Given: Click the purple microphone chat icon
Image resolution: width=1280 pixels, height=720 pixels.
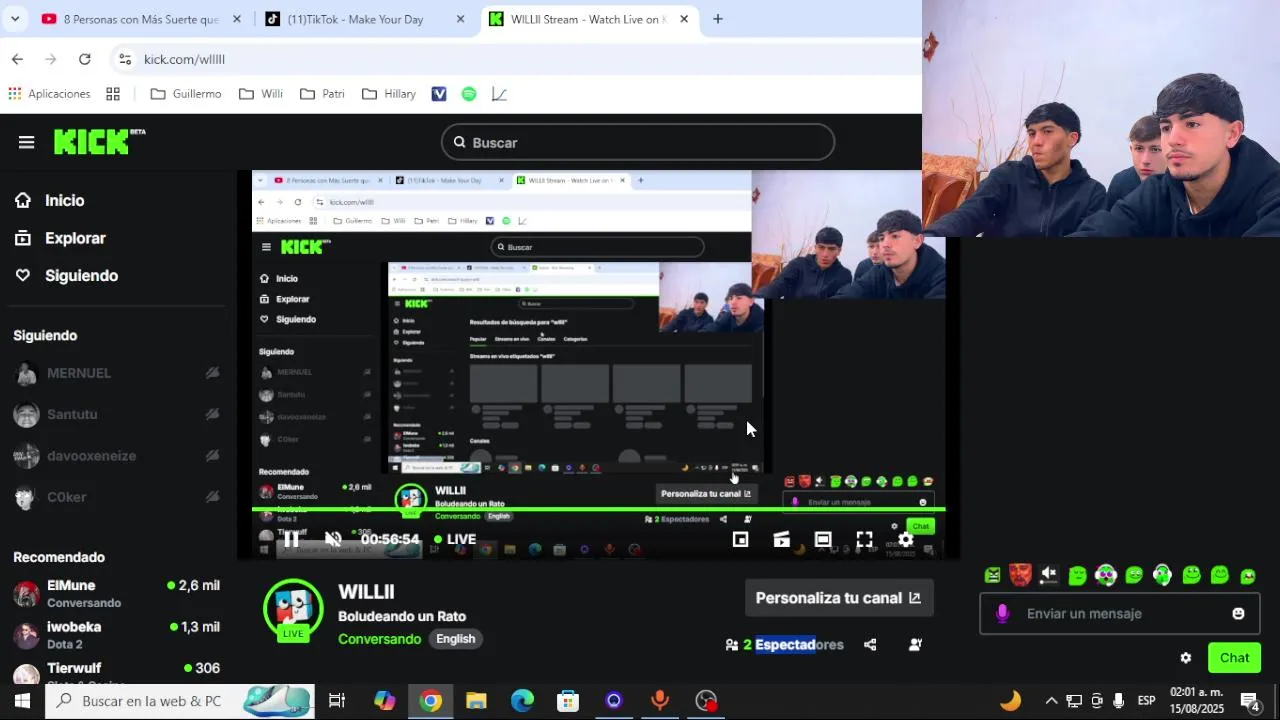Looking at the screenshot, I should [1002, 614].
